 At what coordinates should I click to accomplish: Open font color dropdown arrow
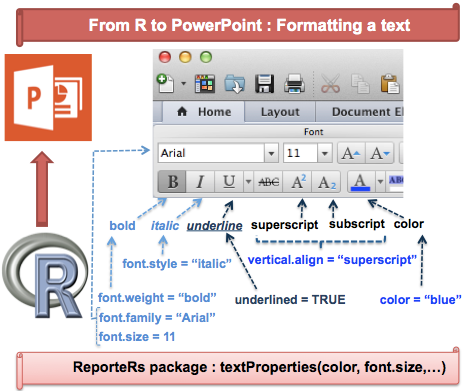[380, 182]
